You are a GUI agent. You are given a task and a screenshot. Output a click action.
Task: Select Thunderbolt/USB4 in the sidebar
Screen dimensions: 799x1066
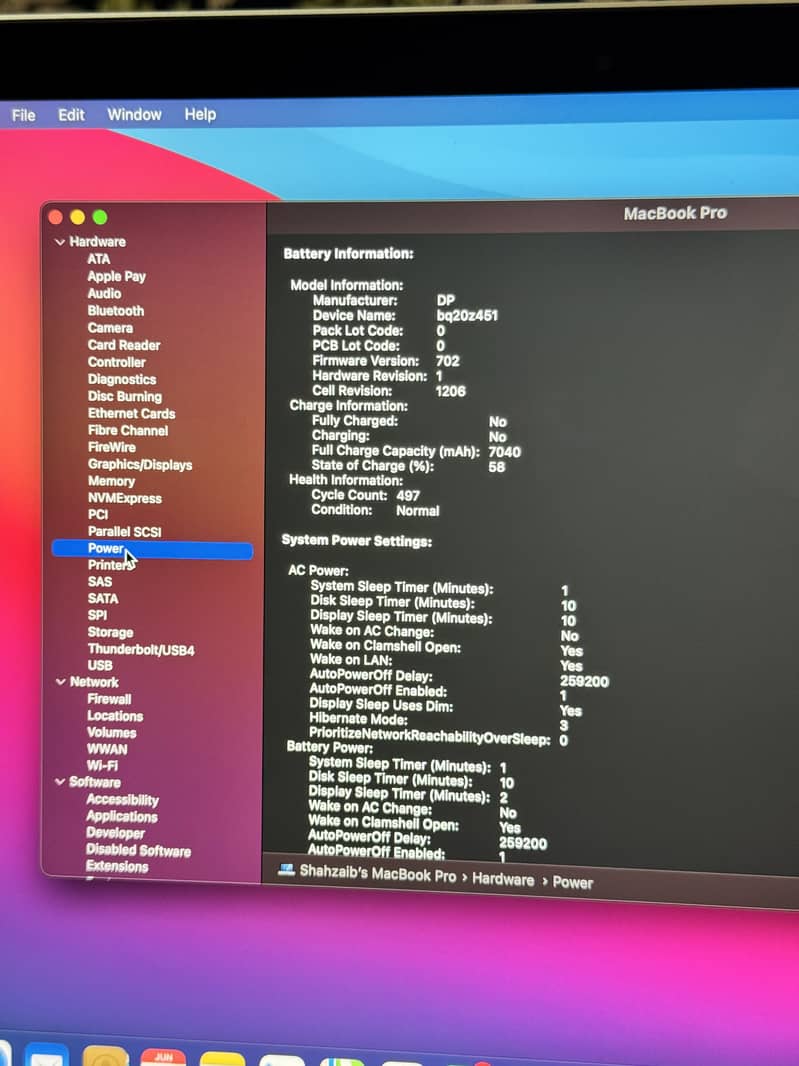coord(141,650)
